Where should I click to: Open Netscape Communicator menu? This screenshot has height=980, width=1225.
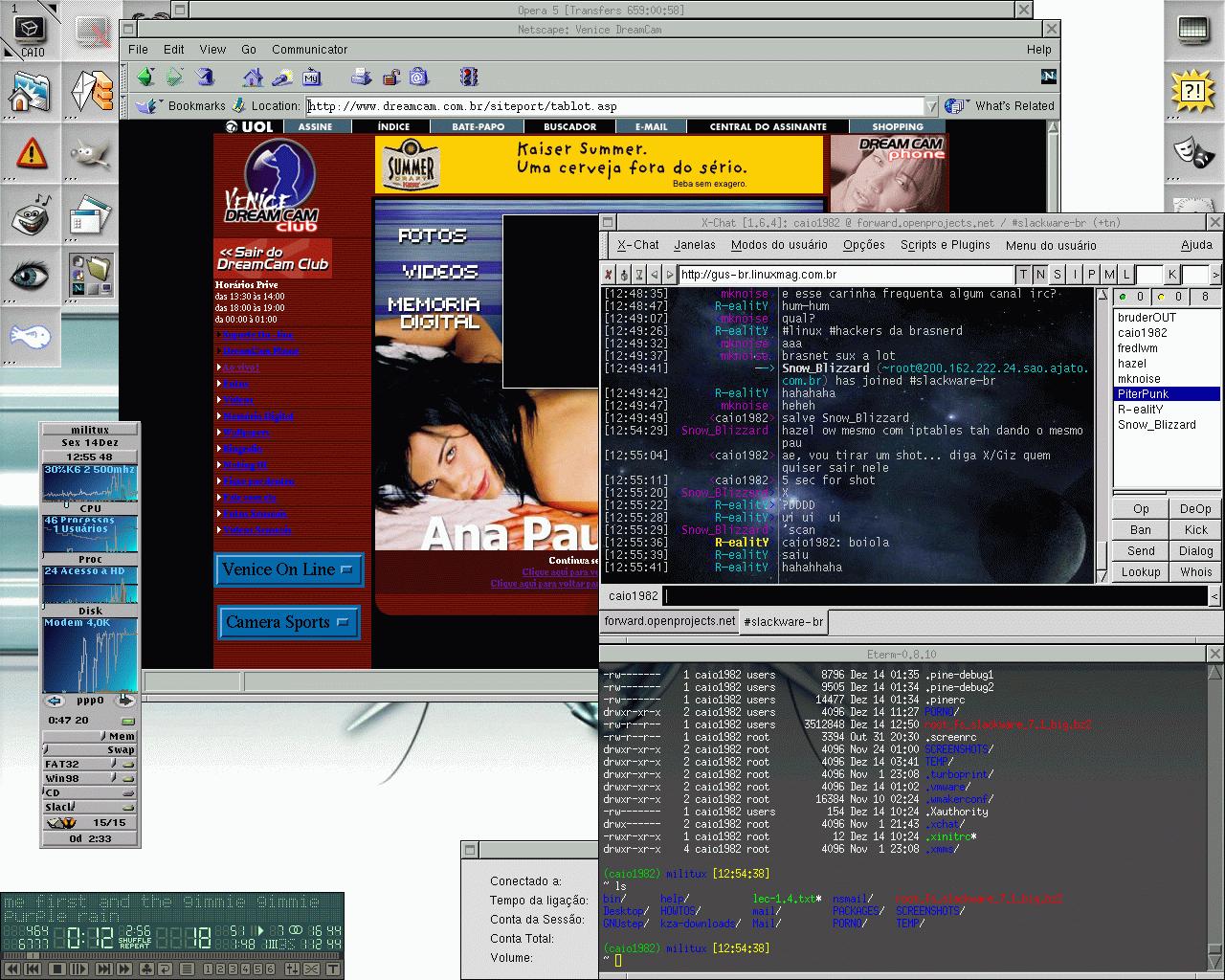point(309,49)
